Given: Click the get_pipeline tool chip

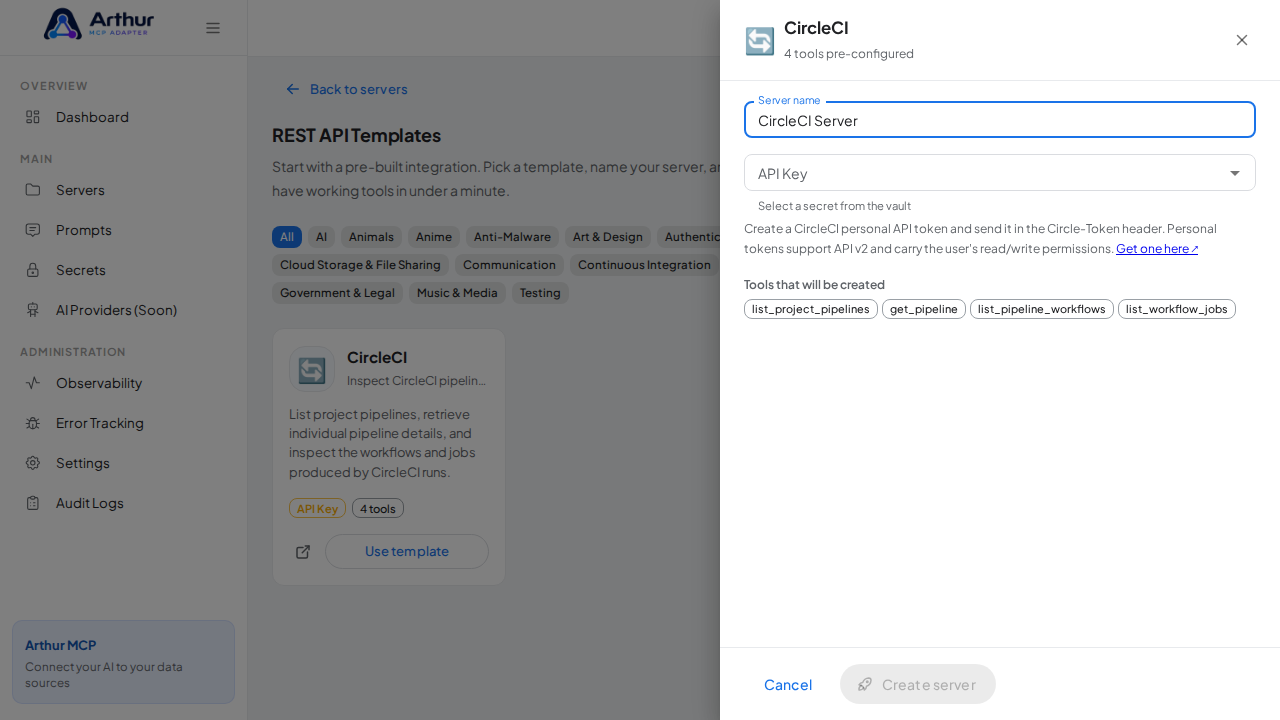Looking at the screenshot, I should pyautogui.click(x=924, y=309).
